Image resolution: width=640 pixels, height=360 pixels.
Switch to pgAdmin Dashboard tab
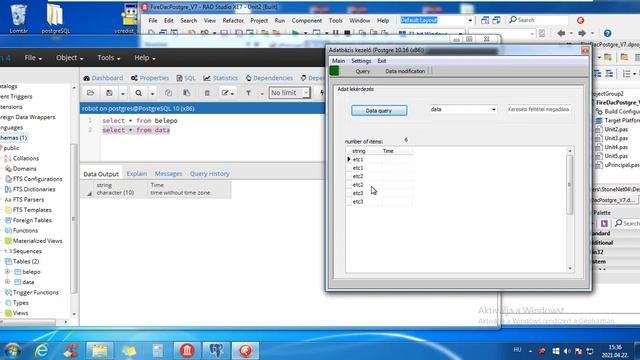[103, 78]
